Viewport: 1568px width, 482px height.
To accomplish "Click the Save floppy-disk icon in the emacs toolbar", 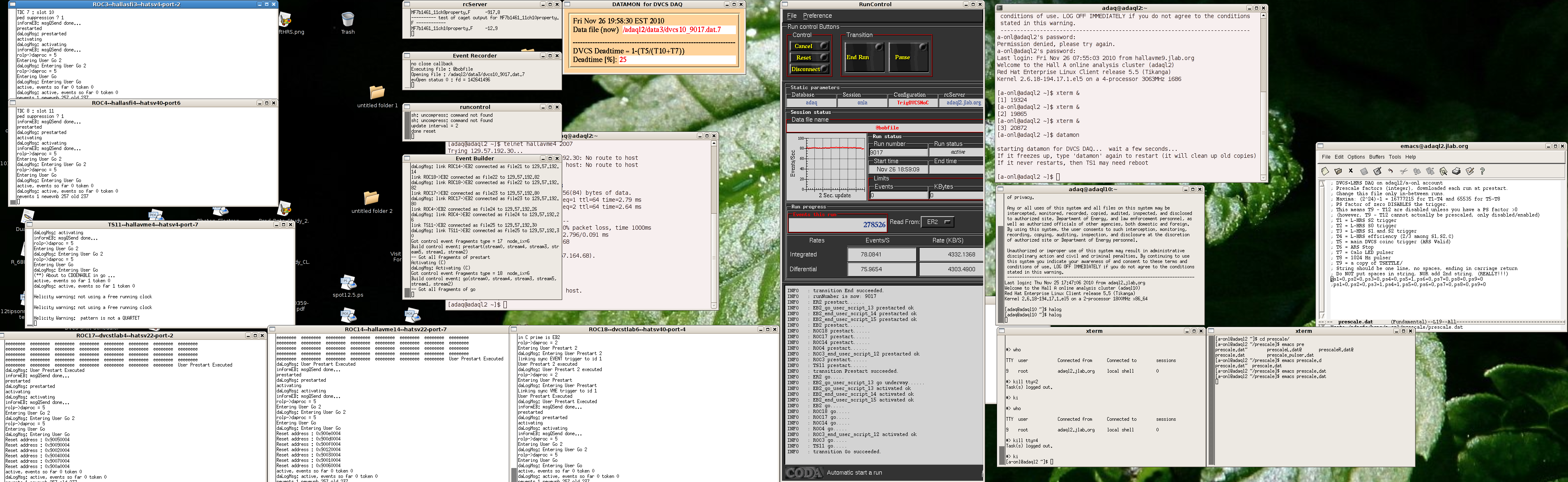I will (x=1364, y=171).
